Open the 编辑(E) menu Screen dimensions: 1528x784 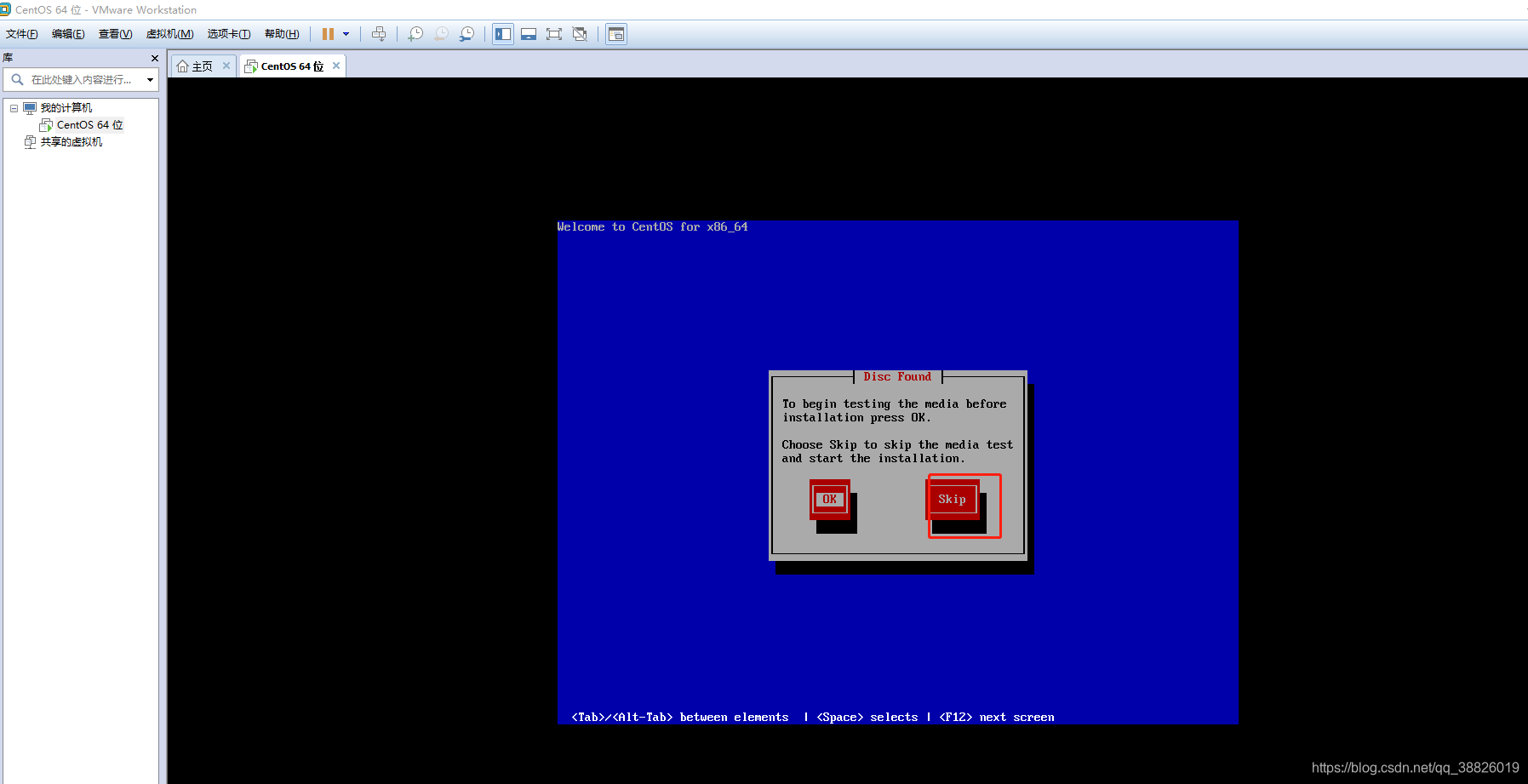coord(68,34)
